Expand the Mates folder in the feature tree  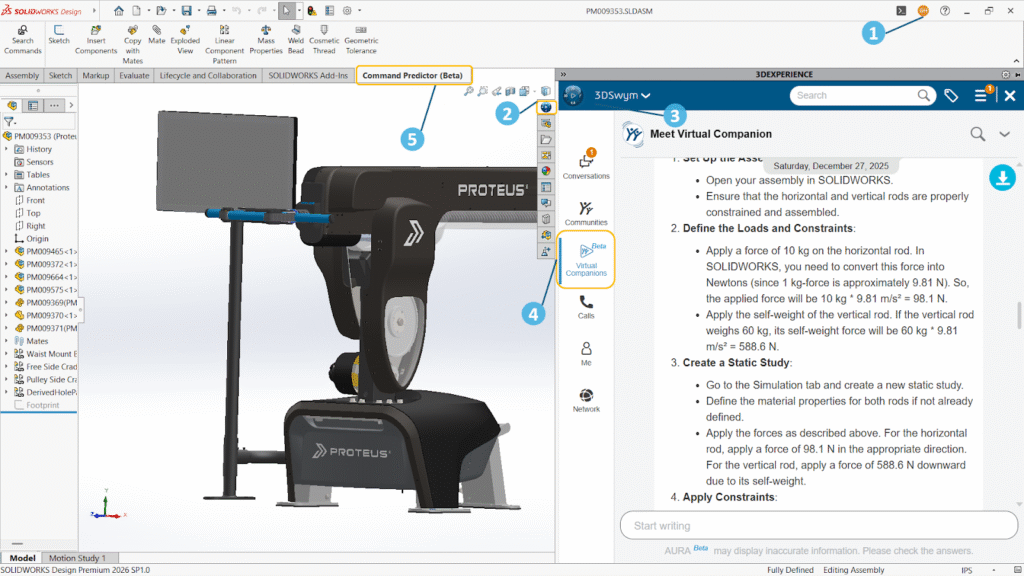[x=8, y=340]
